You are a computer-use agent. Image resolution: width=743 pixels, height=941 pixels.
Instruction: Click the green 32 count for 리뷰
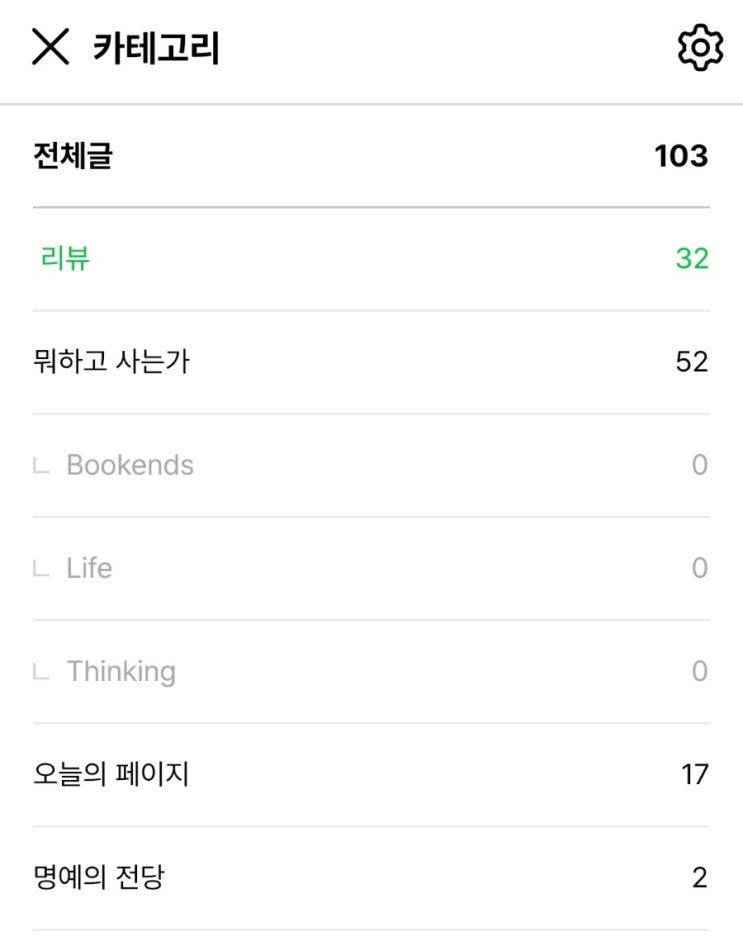pyautogui.click(x=692, y=259)
